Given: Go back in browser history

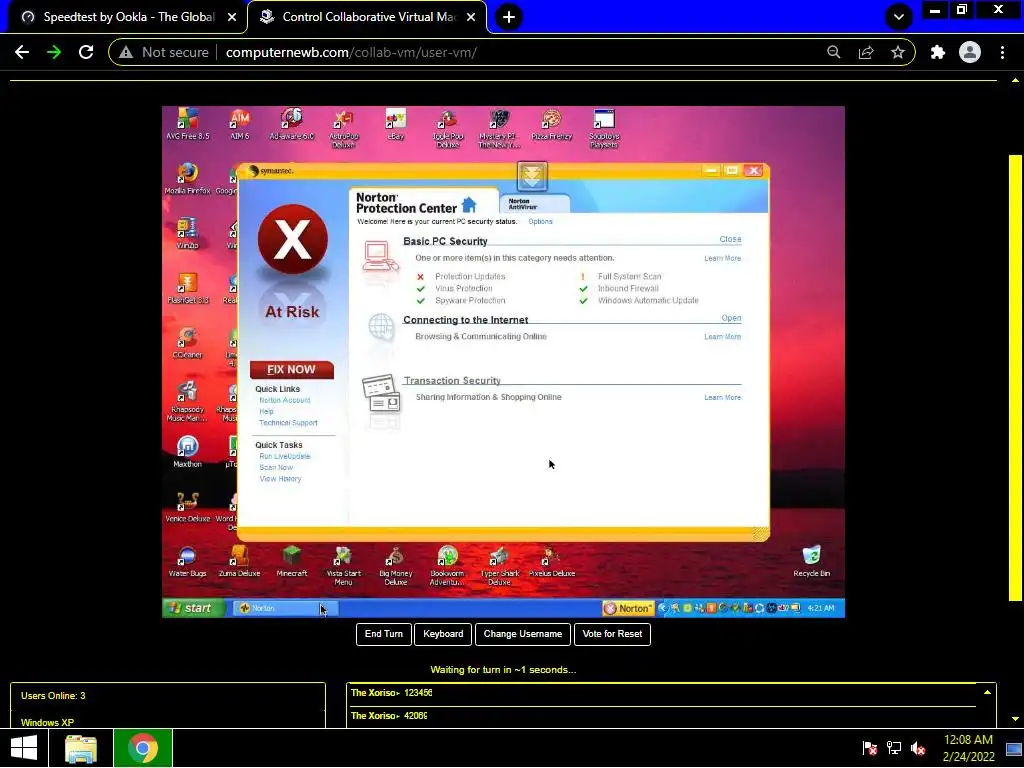Looking at the screenshot, I should click(22, 52).
